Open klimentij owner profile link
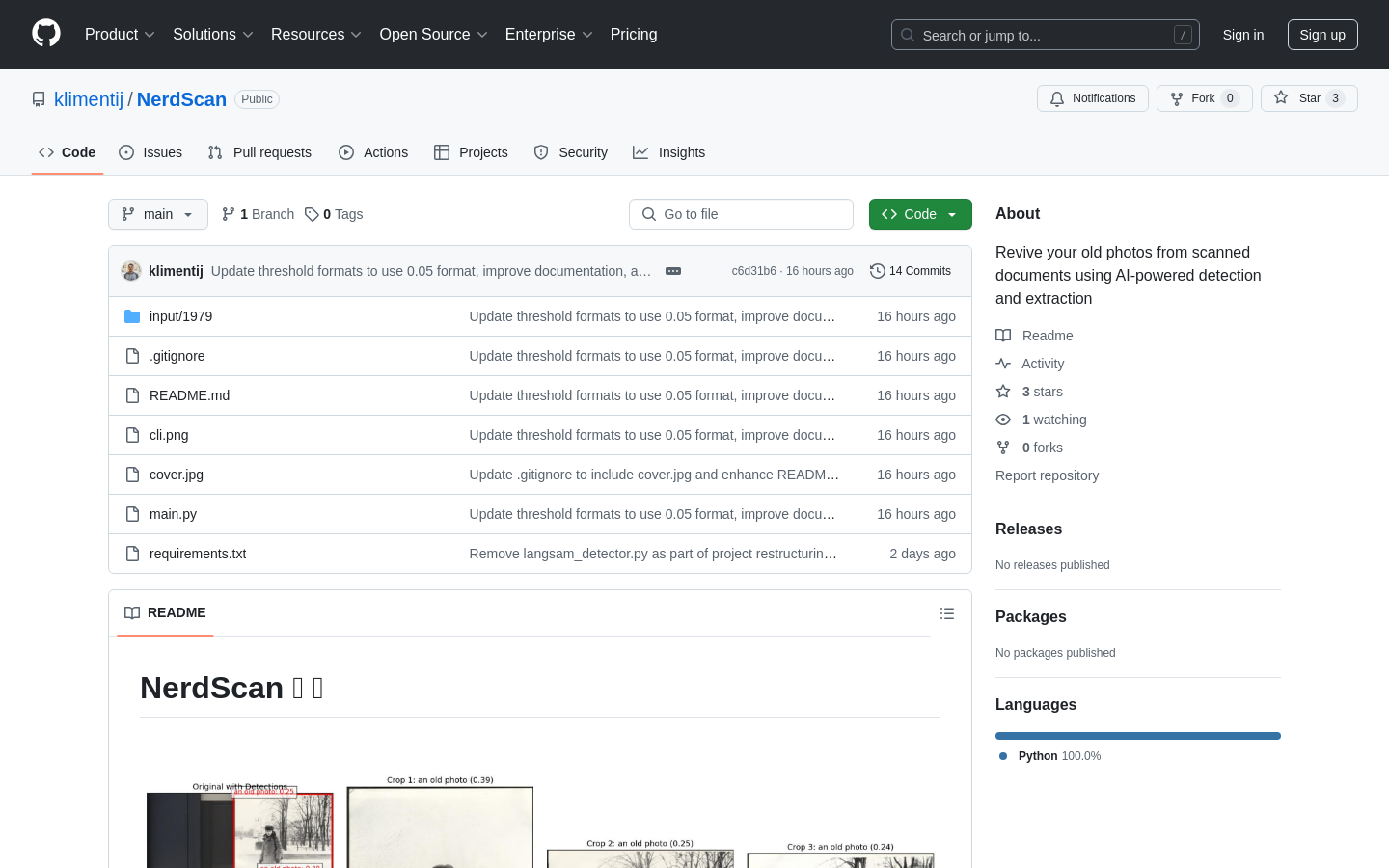The image size is (1389, 868). pos(89,99)
